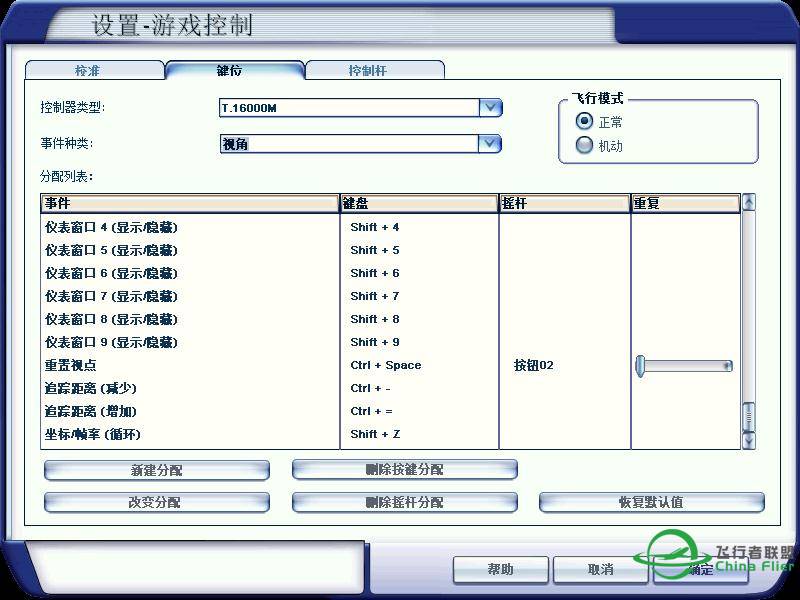800x600 pixels.
Task: Confirm settings with the 确定 button
Action: click(700, 569)
